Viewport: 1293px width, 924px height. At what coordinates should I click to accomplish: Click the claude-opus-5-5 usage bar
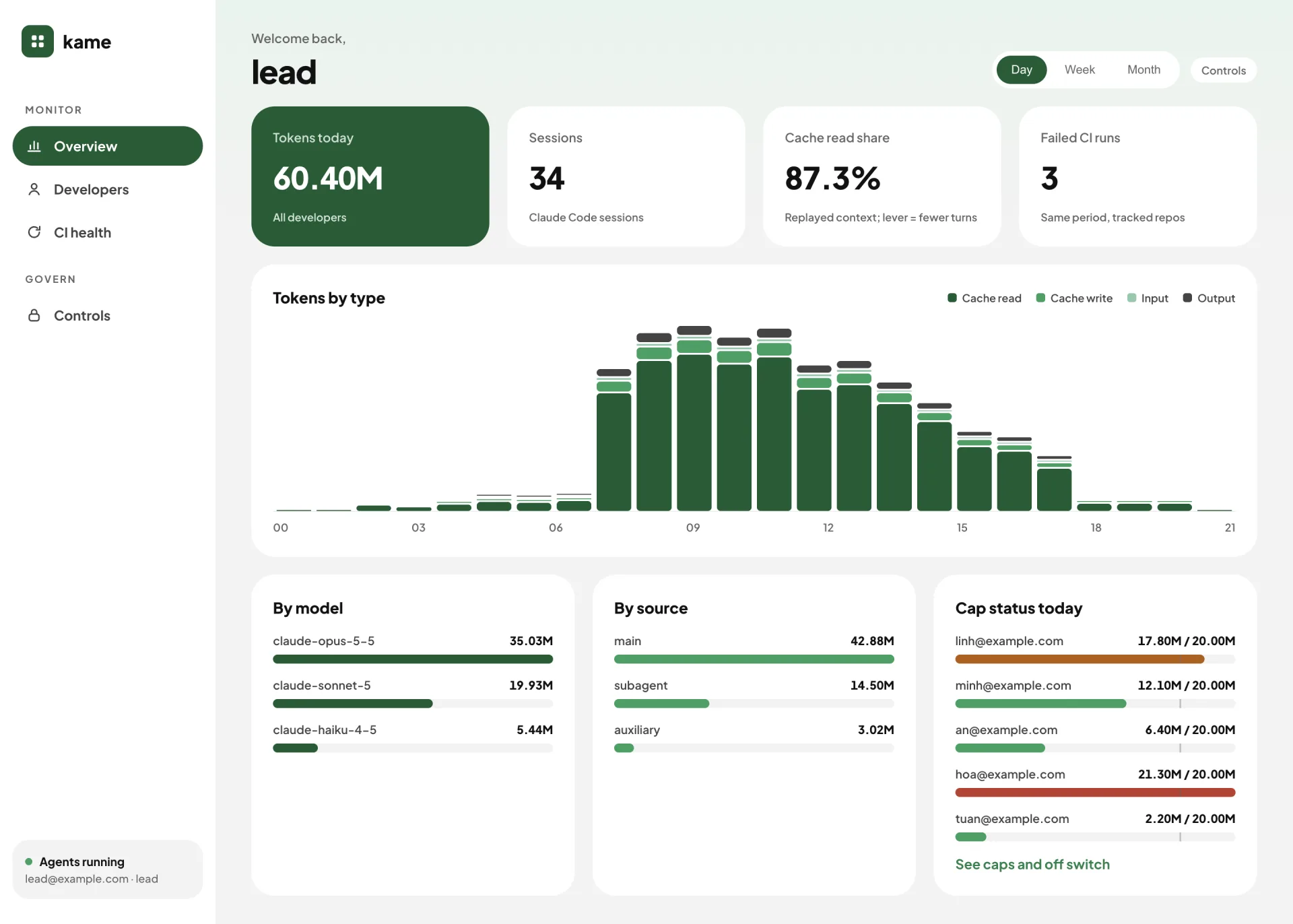point(413,659)
